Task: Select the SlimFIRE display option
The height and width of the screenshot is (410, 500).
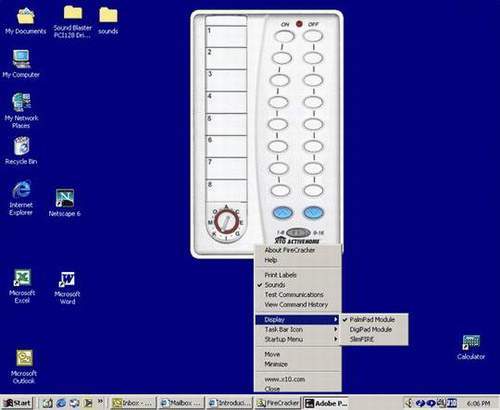Action: (x=374, y=339)
